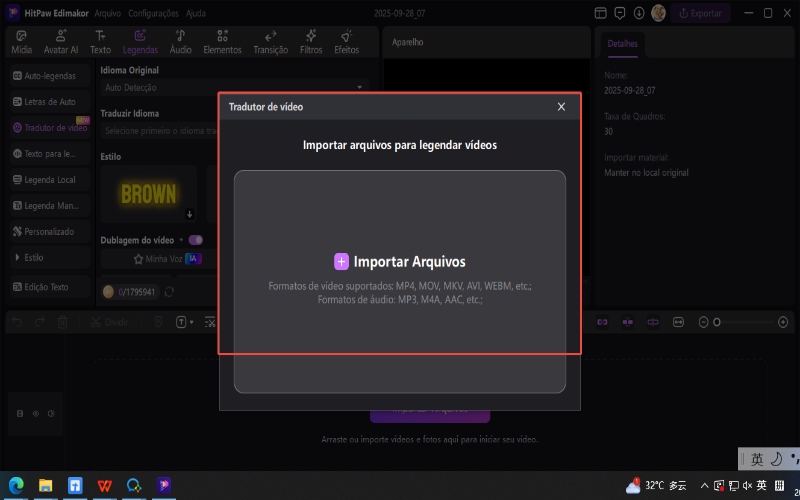The height and width of the screenshot is (500, 800).
Task: Open the user avatar profile
Action: coord(658,13)
